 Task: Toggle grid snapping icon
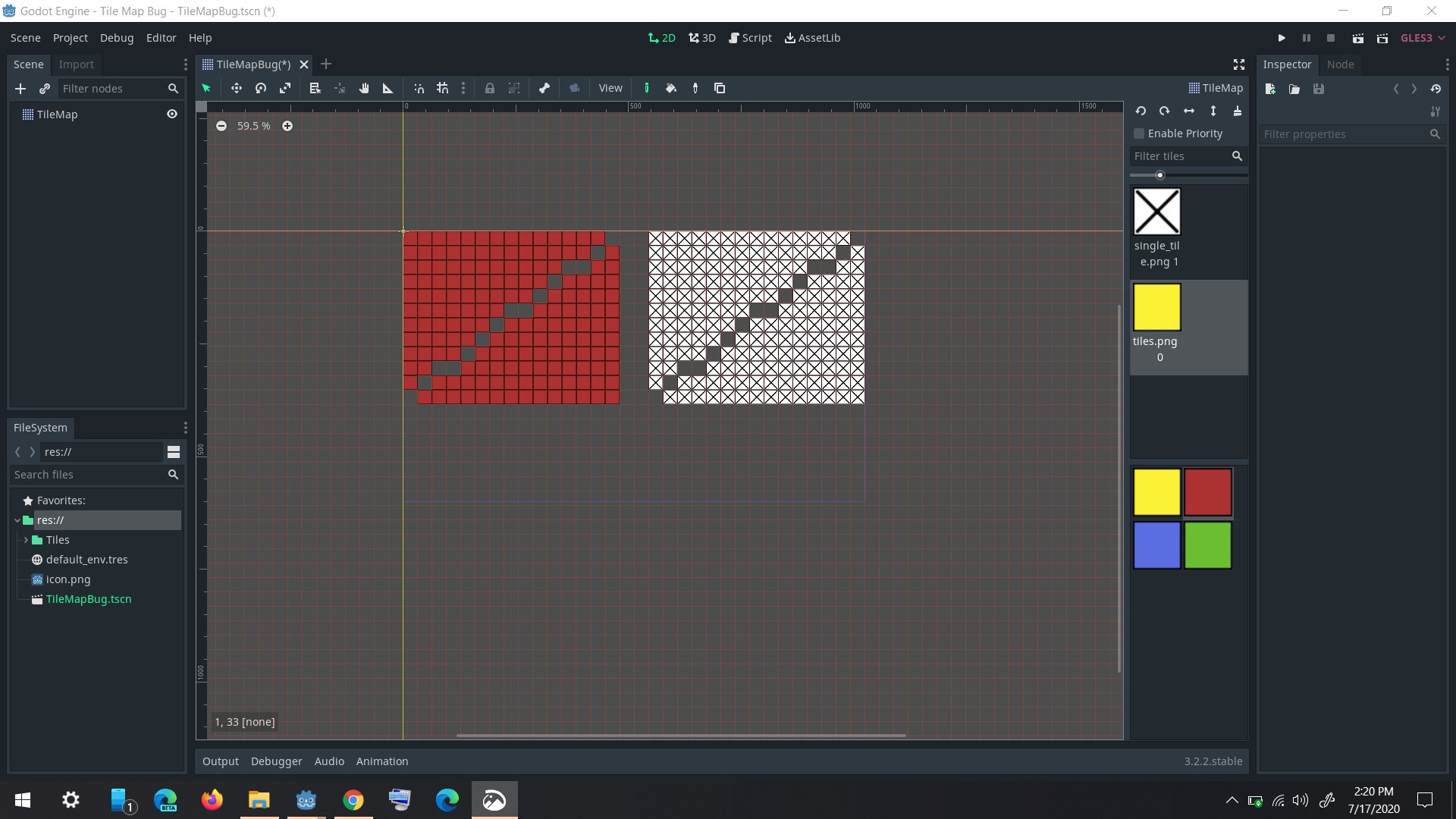coord(443,88)
